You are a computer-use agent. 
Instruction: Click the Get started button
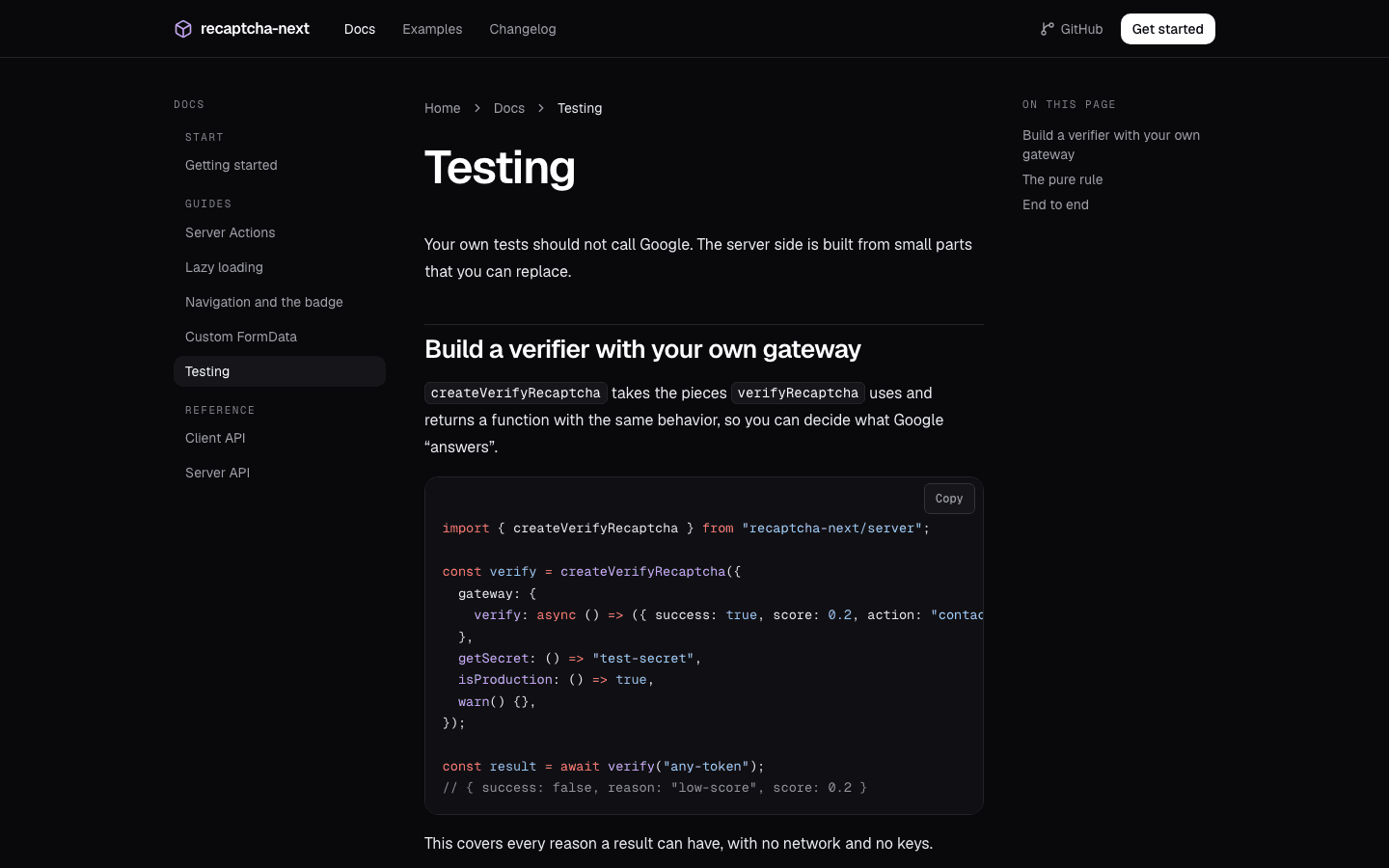[1168, 29]
